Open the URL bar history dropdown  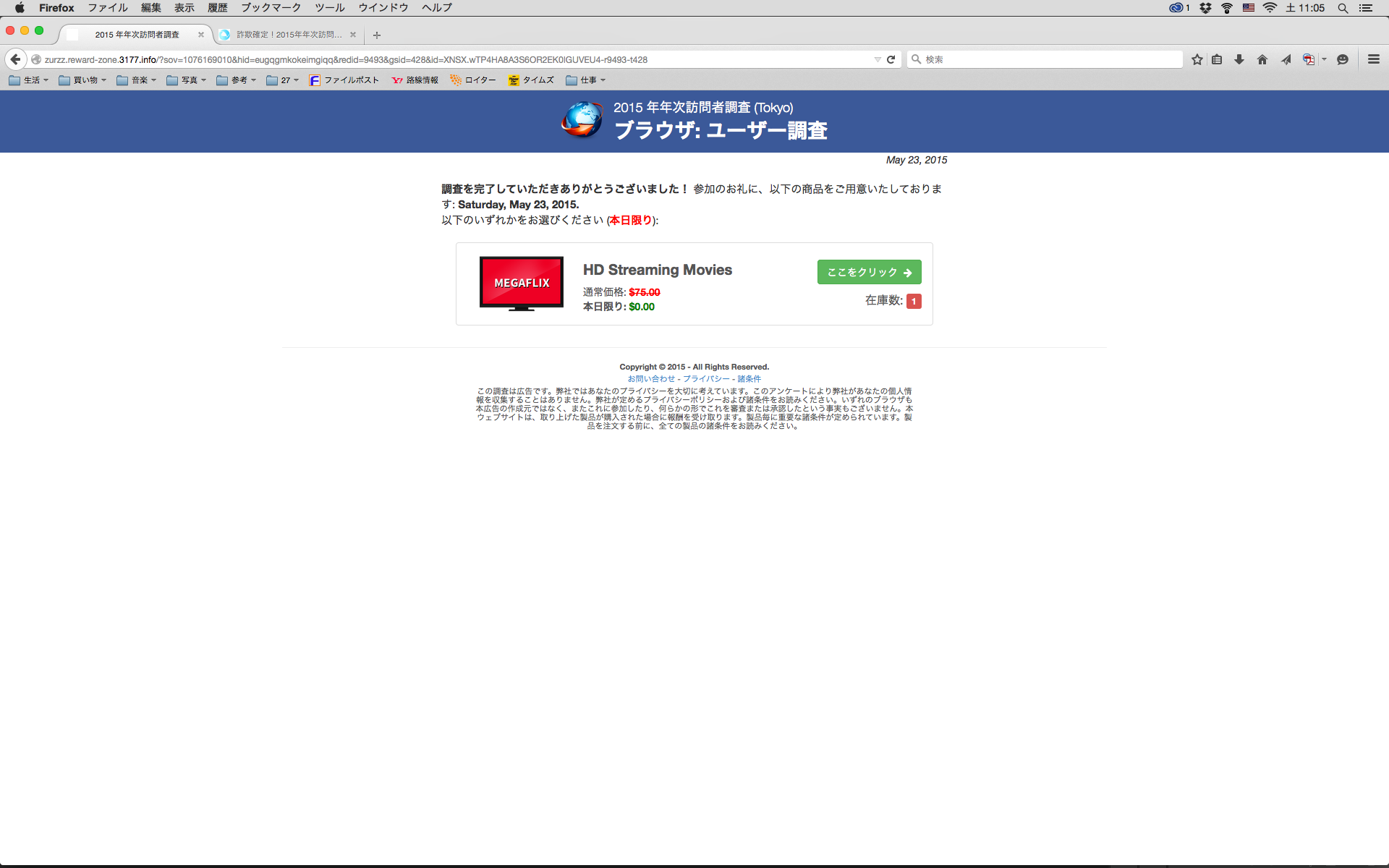point(878,59)
